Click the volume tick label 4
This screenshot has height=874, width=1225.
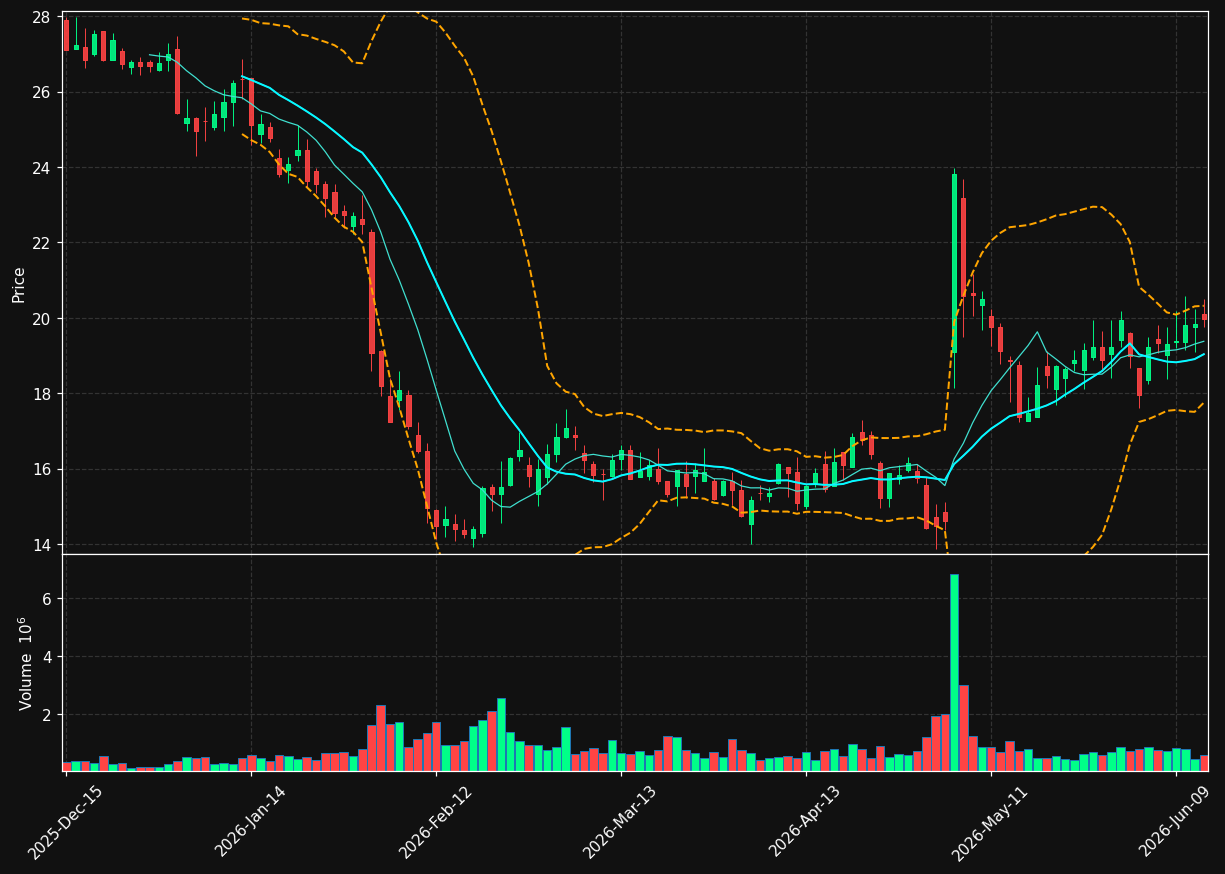pyautogui.click(x=47, y=657)
